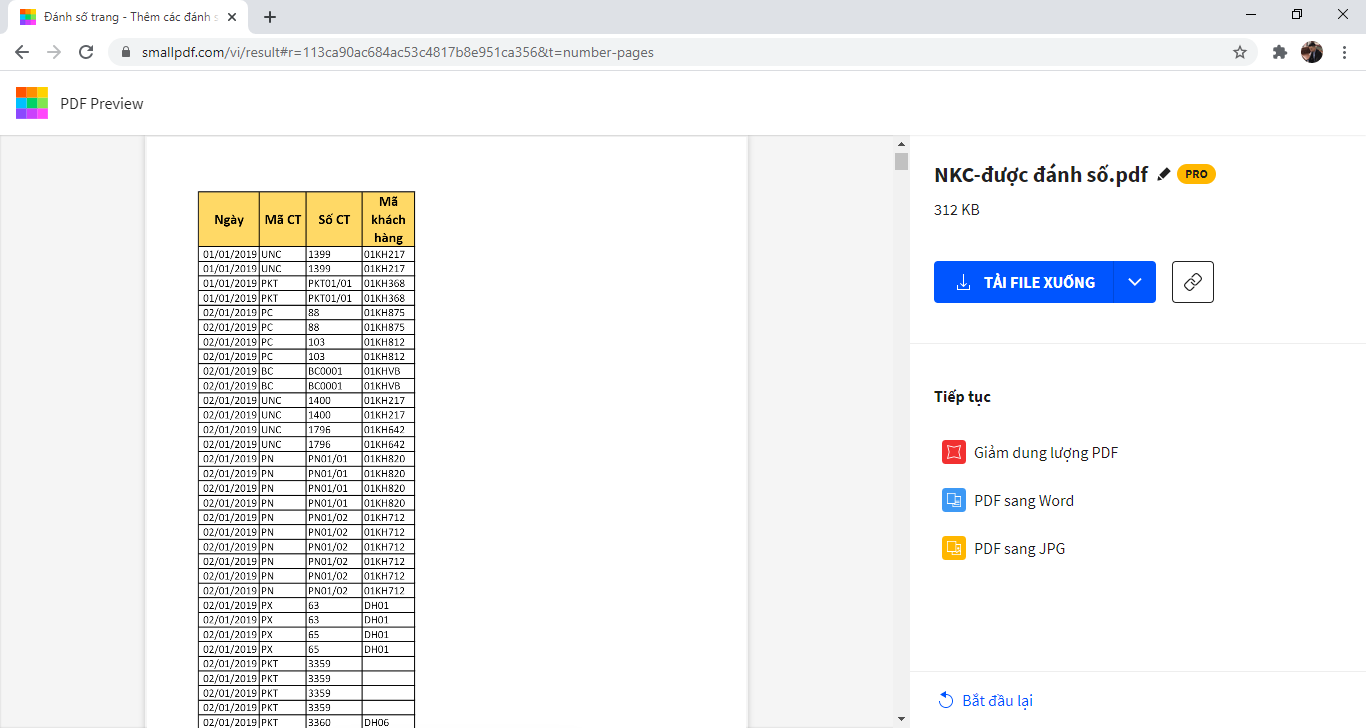Click the first BC0001 cell
This screenshot has height=728, width=1366.
point(334,371)
